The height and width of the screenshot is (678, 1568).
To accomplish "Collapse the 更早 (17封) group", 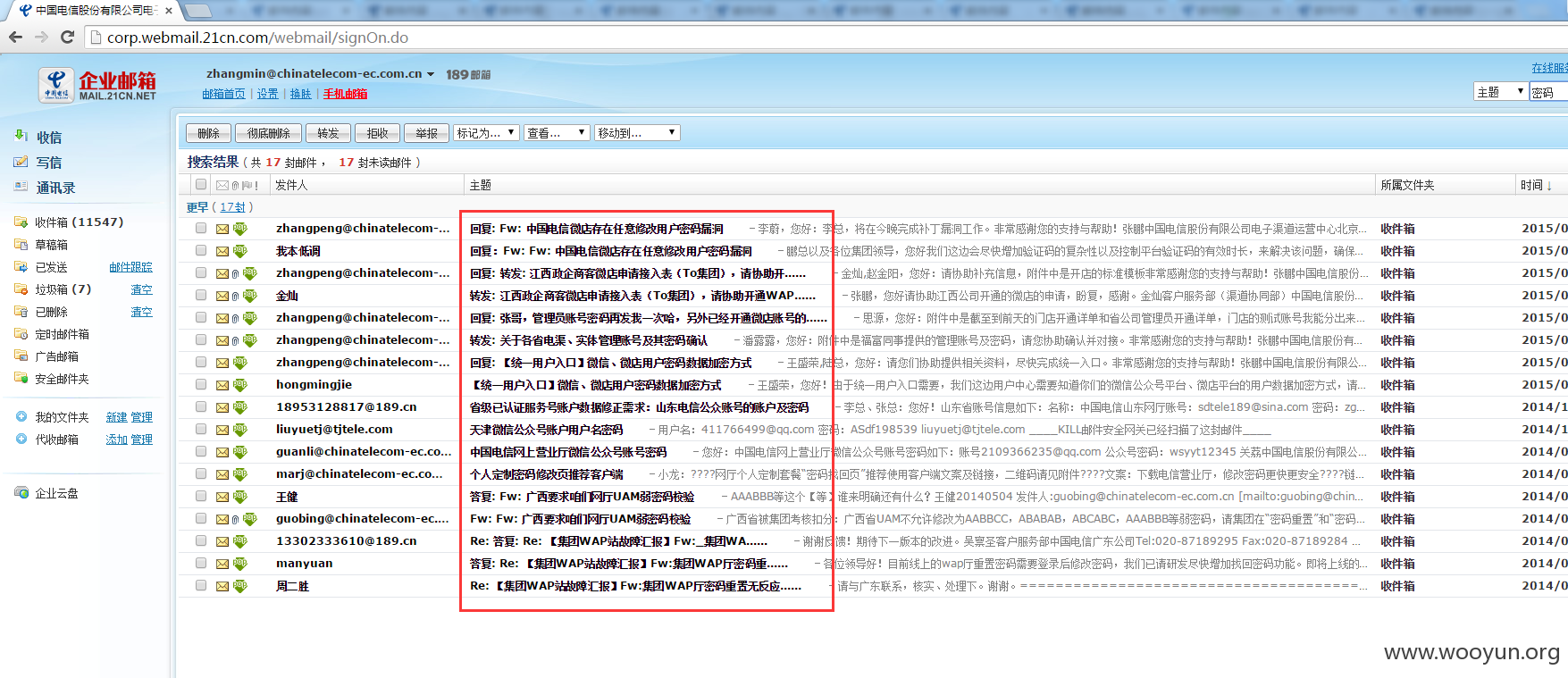I will [x=220, y=206].
